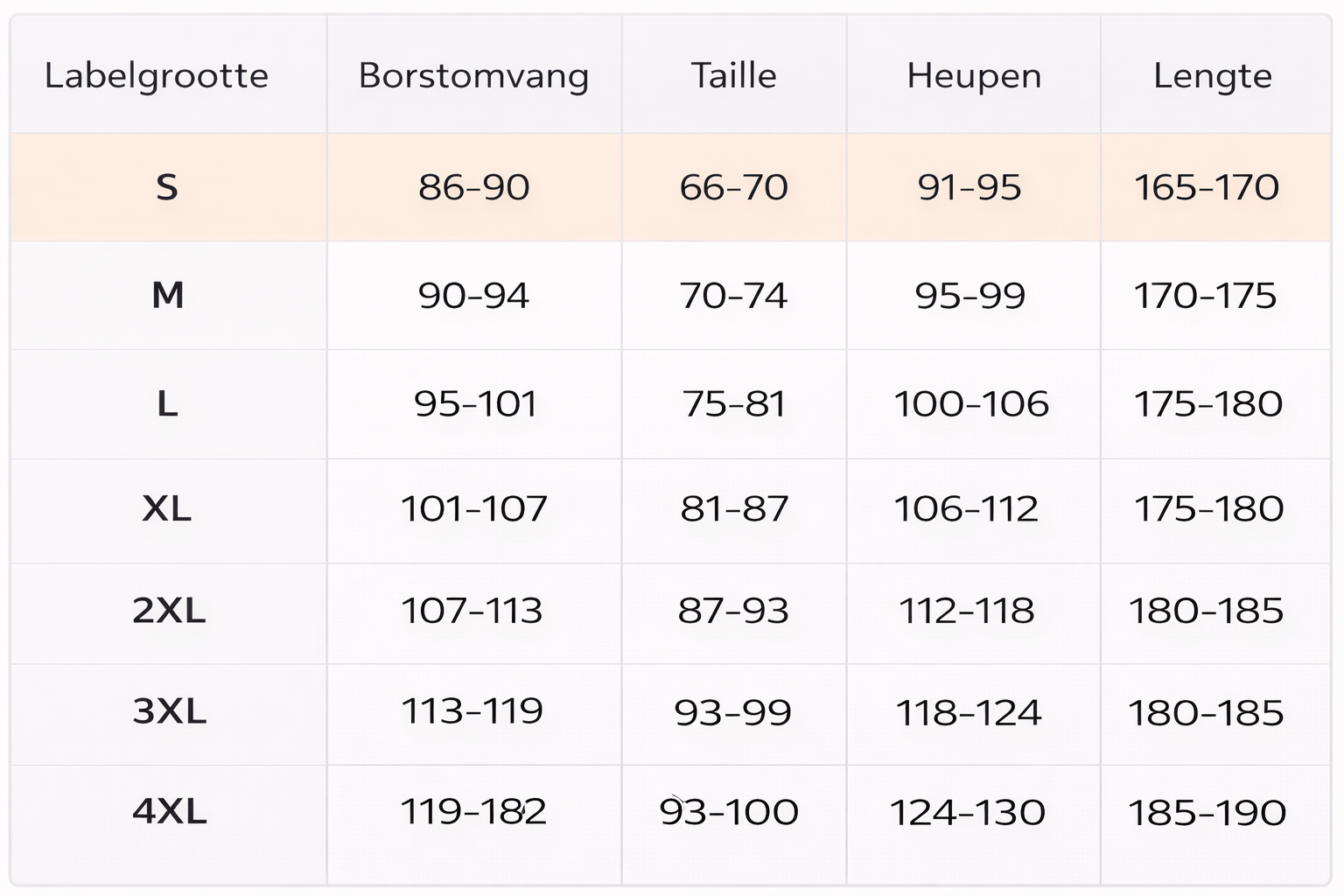Select the highlighted S size row label
The width and height of the screenshot is (1344, 896).
click(167, 187)
